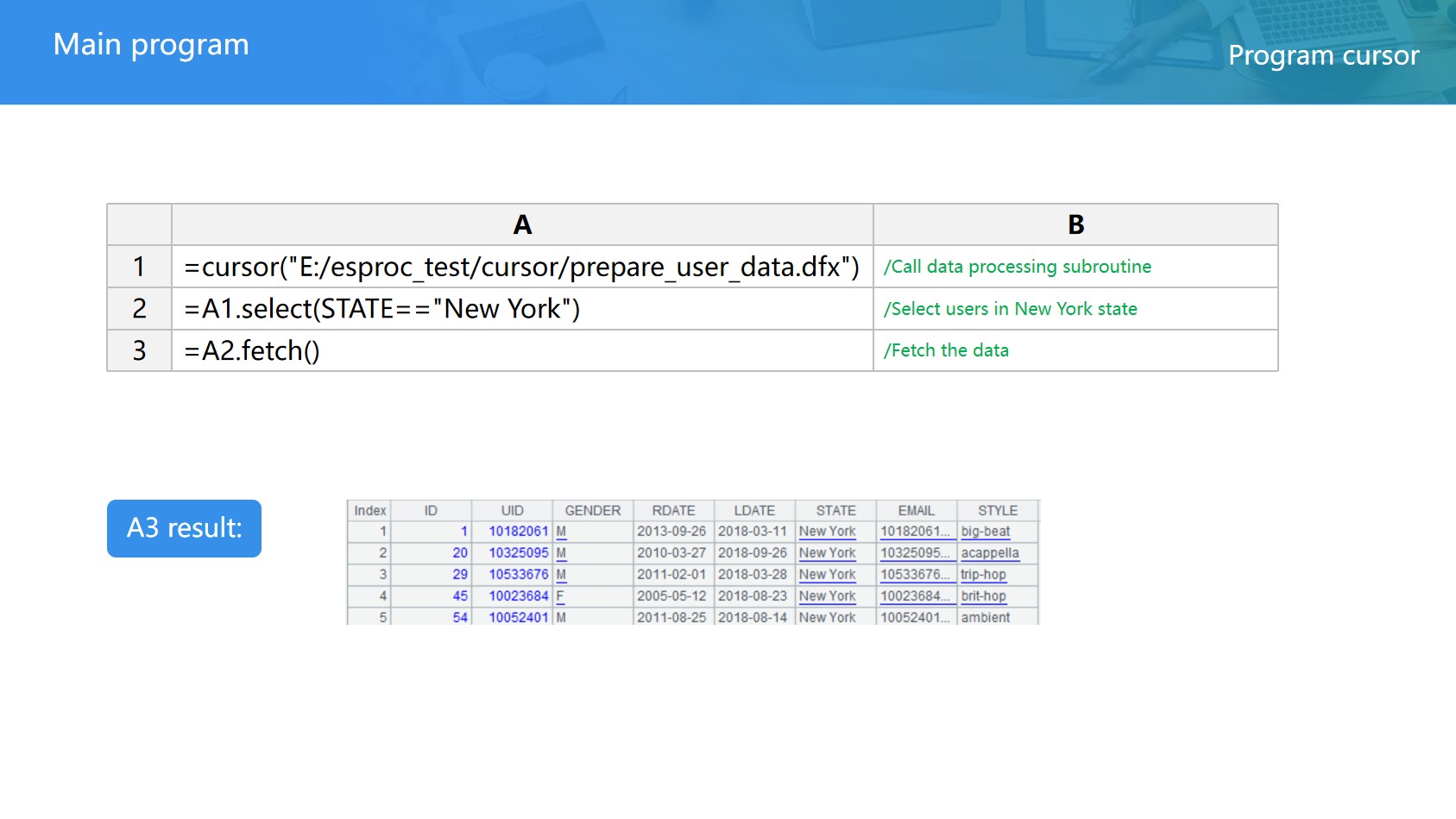The width and height of the screenshot is (1456, 819).
Task: Open the "acappella" style link
Action: 989,553
